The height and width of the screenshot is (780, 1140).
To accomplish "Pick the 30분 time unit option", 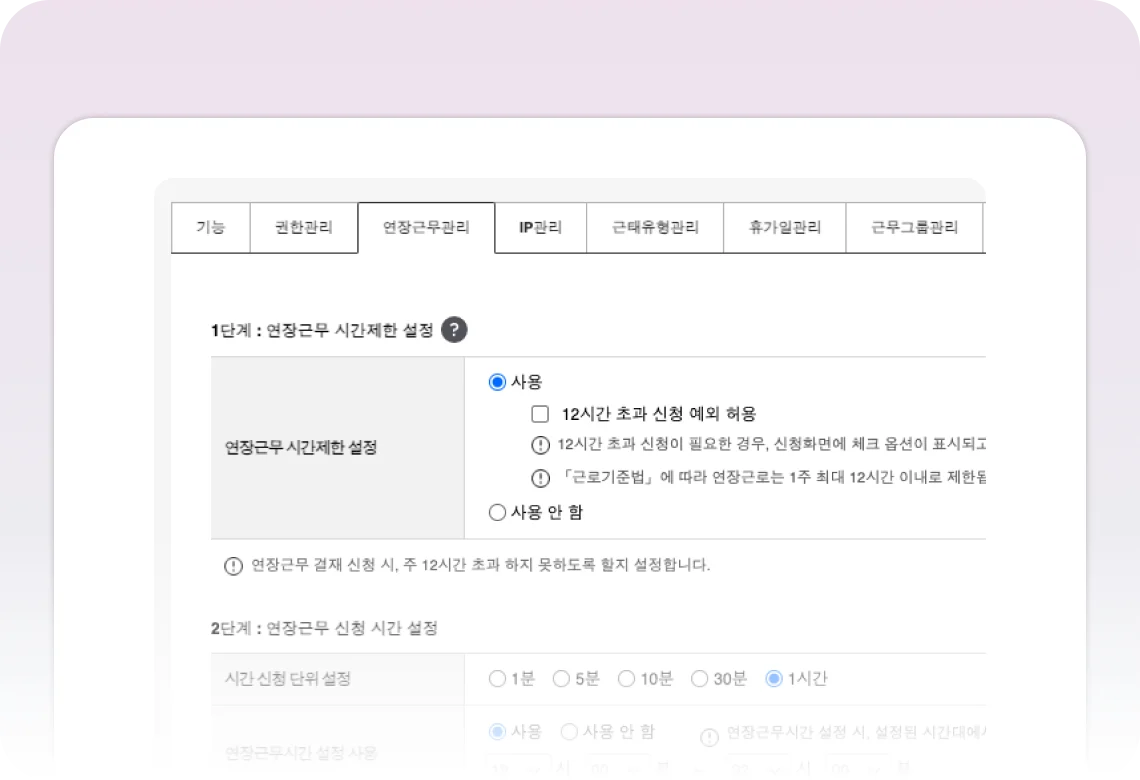I will [700, 679].
